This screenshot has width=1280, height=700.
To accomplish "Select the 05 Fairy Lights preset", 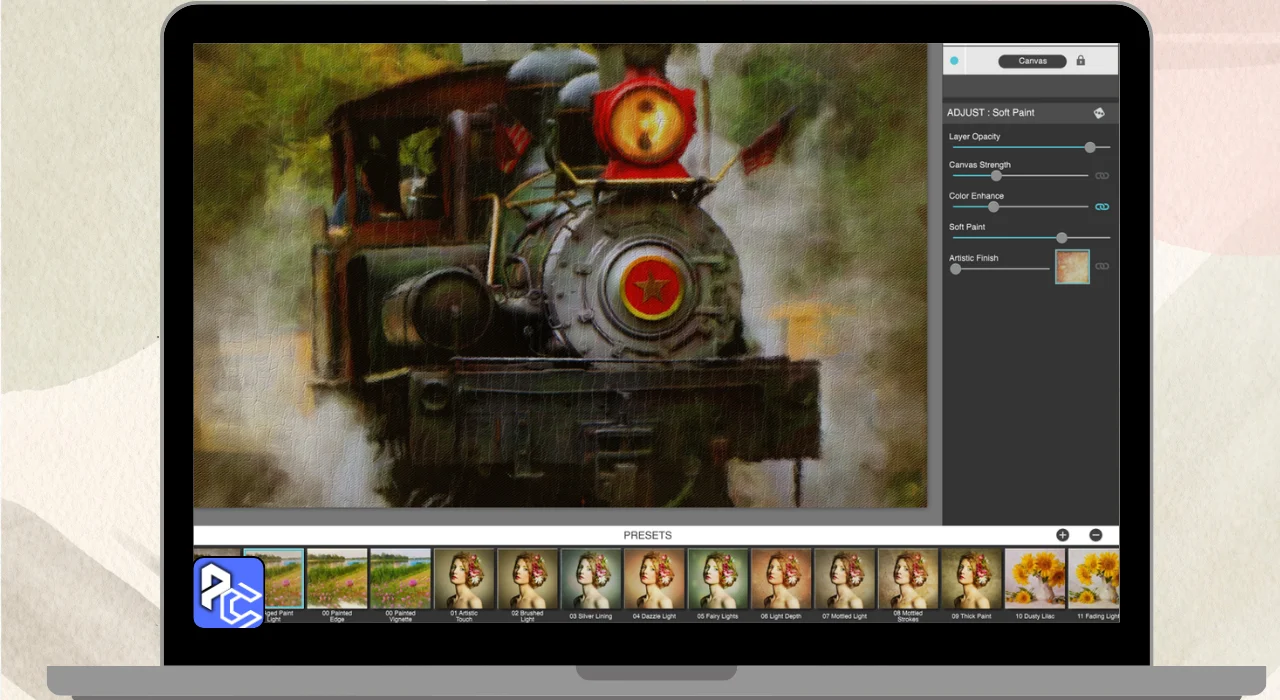I will tap(718, 585).
